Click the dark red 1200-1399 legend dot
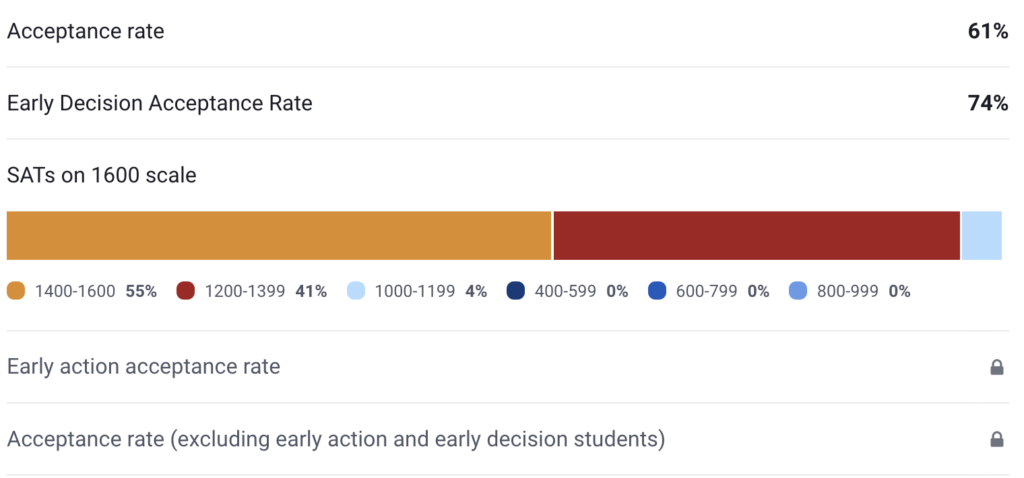The width and height of the screenshot is (1024, 478). [x=185, y=292]
